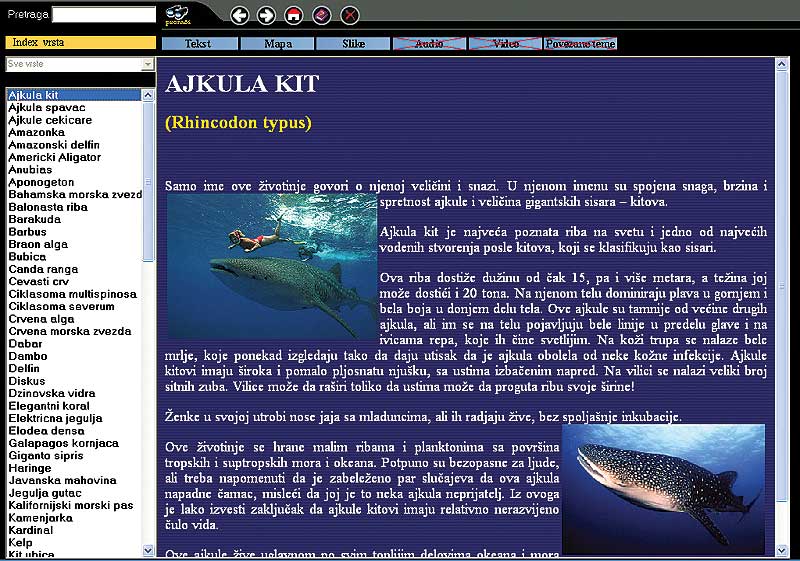800x561 pixels.
Task: Select Dzinovska vidra entry
Action: (x=74, y=393)
